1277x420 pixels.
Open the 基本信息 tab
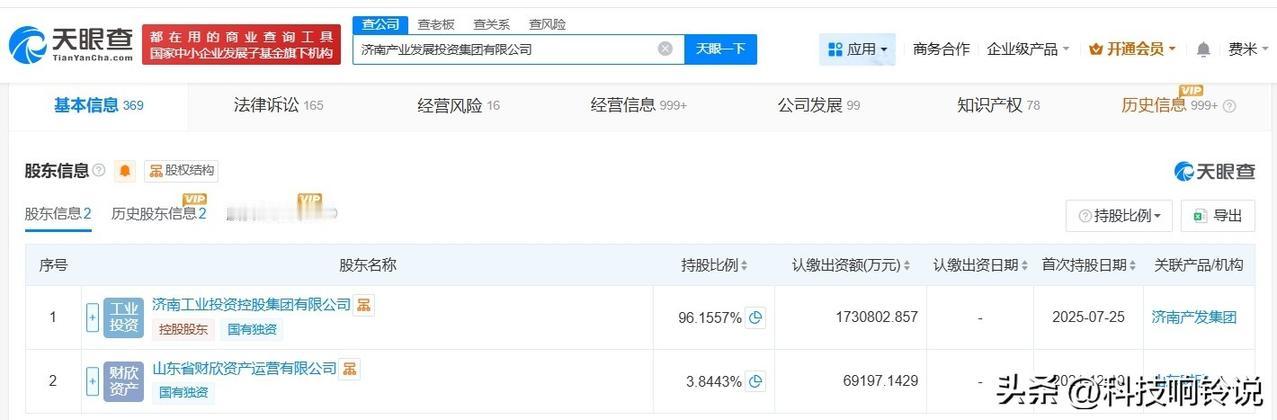(99, 105)
